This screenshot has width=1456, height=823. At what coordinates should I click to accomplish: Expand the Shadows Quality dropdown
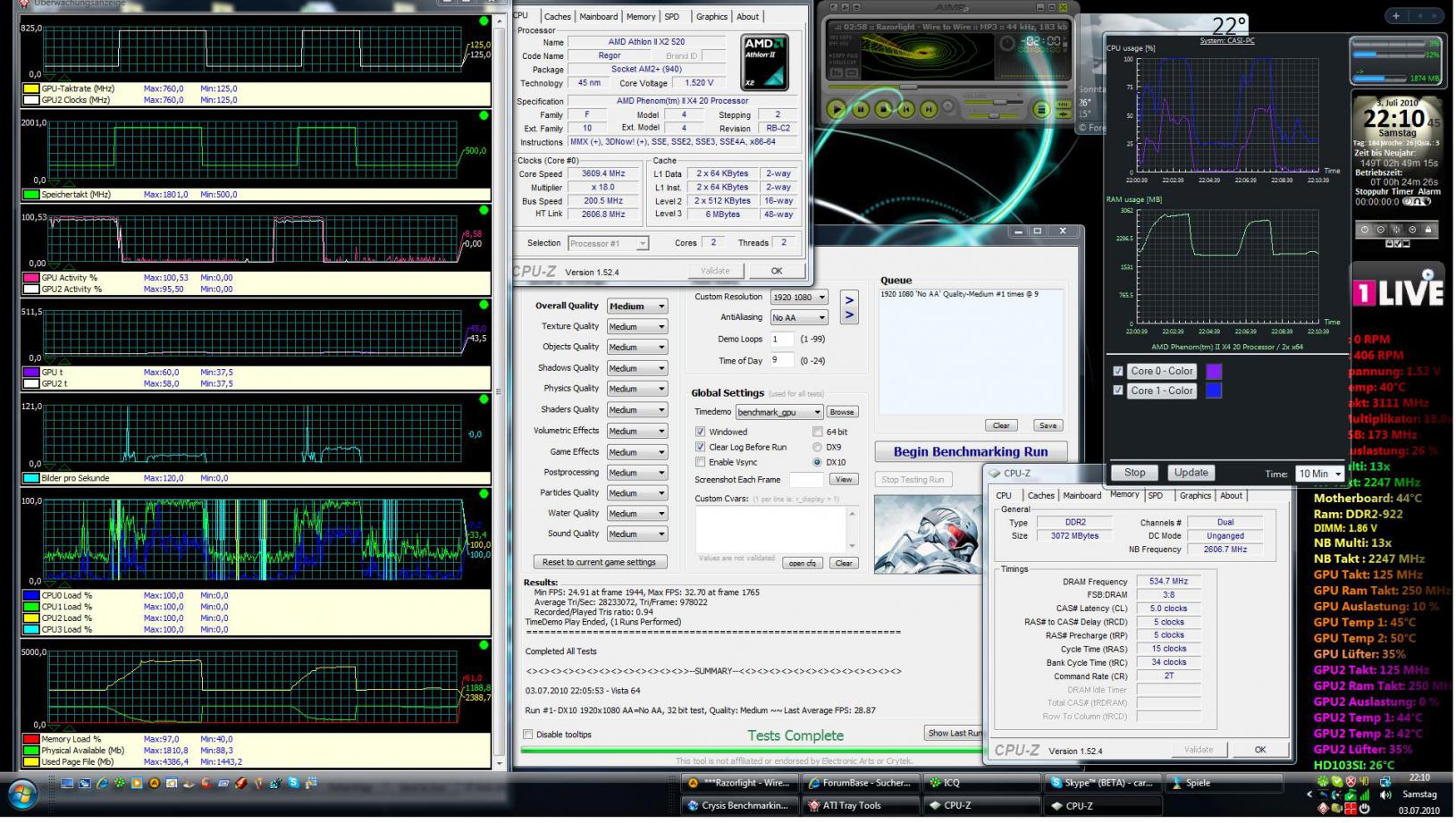637,368
